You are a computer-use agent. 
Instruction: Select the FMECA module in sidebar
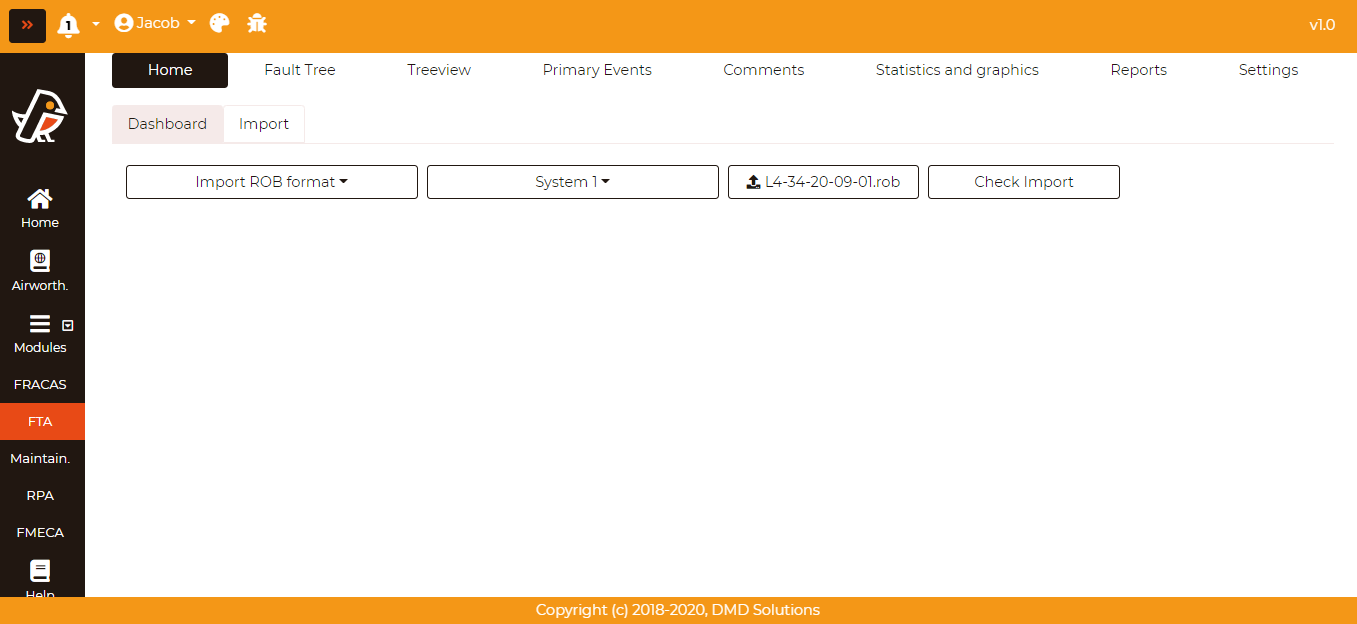point(40,532)
